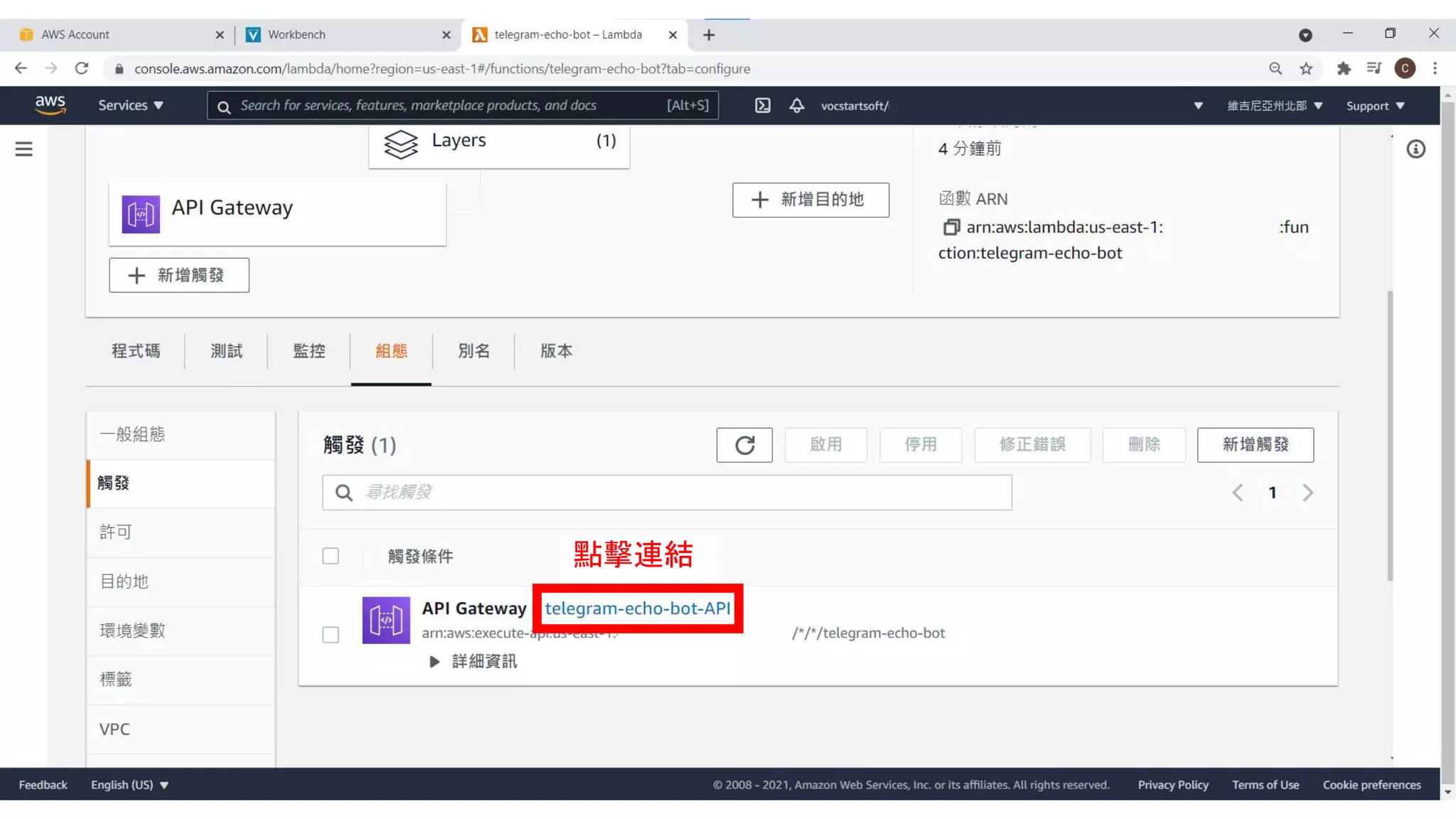The height and width of the screenshot is (819, 1456).
Task: Open the browser extensions puzzle icon
Action: (1344, 68)
